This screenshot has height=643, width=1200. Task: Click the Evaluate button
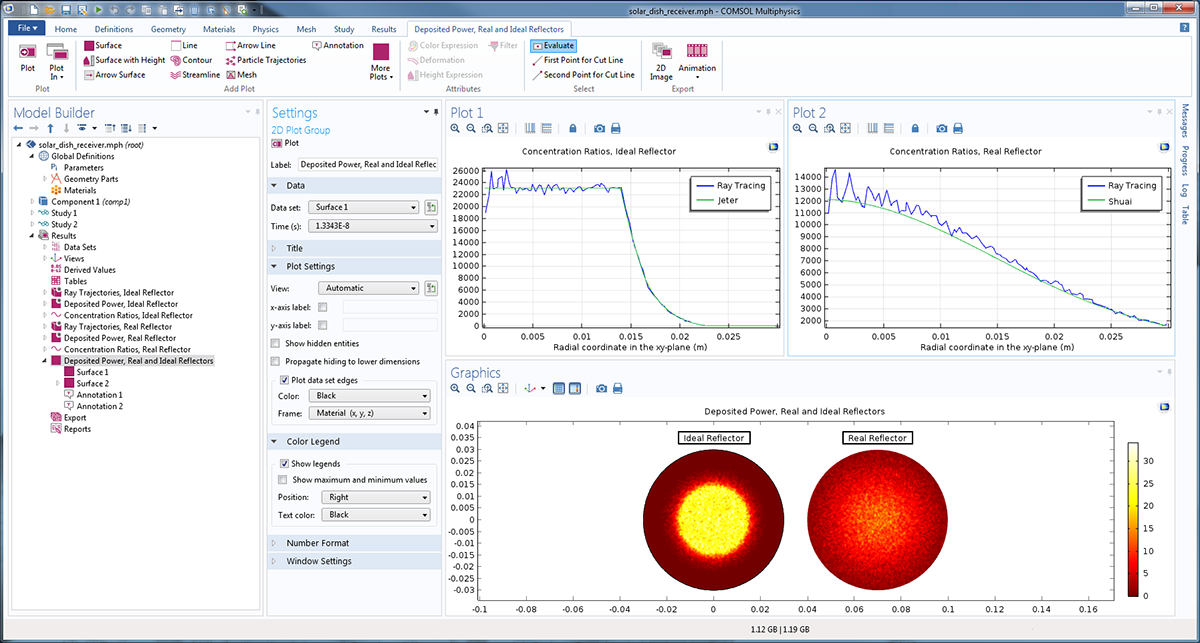(553, 46)
